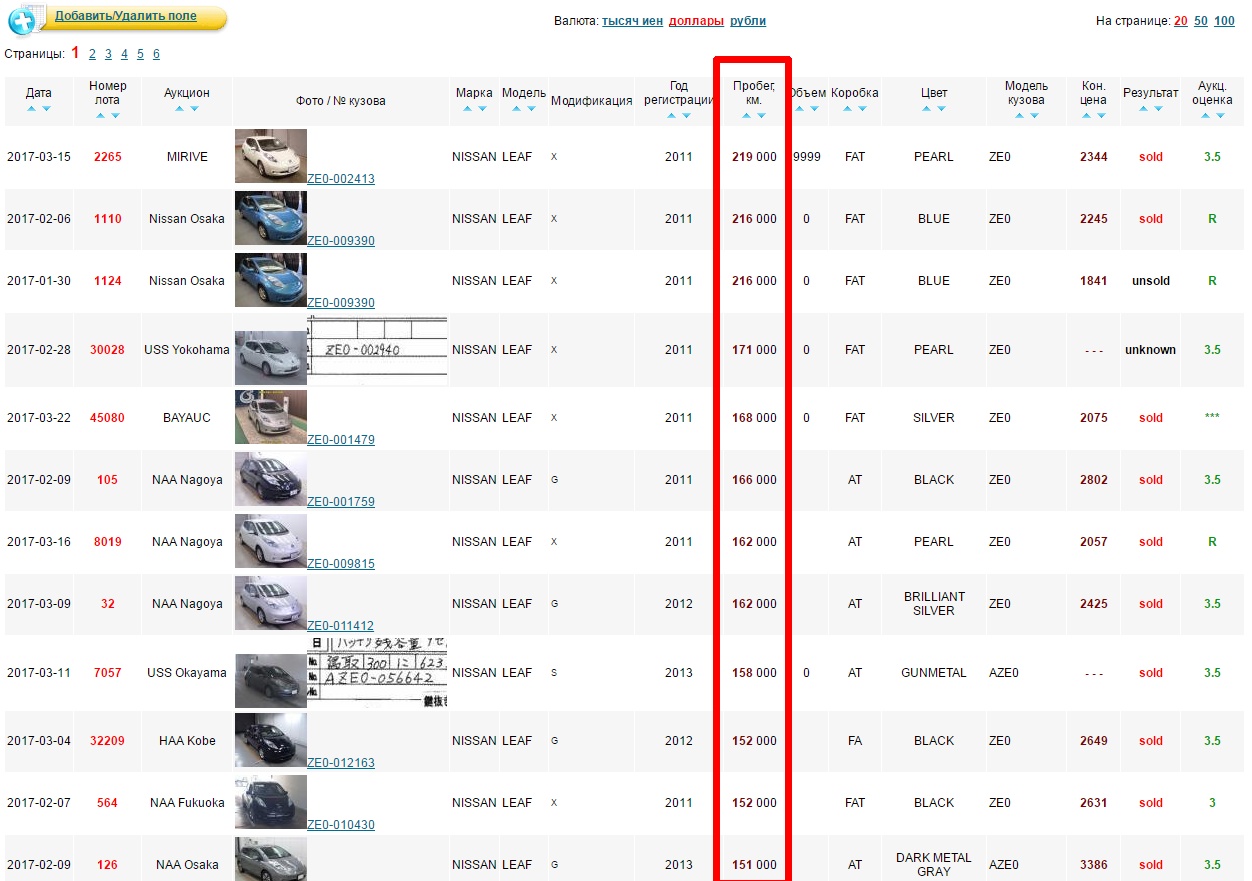This screenshot has height=881, width=1252.
Task: Open auction sheet image AZE0-056642
Action: coord(377,672)
